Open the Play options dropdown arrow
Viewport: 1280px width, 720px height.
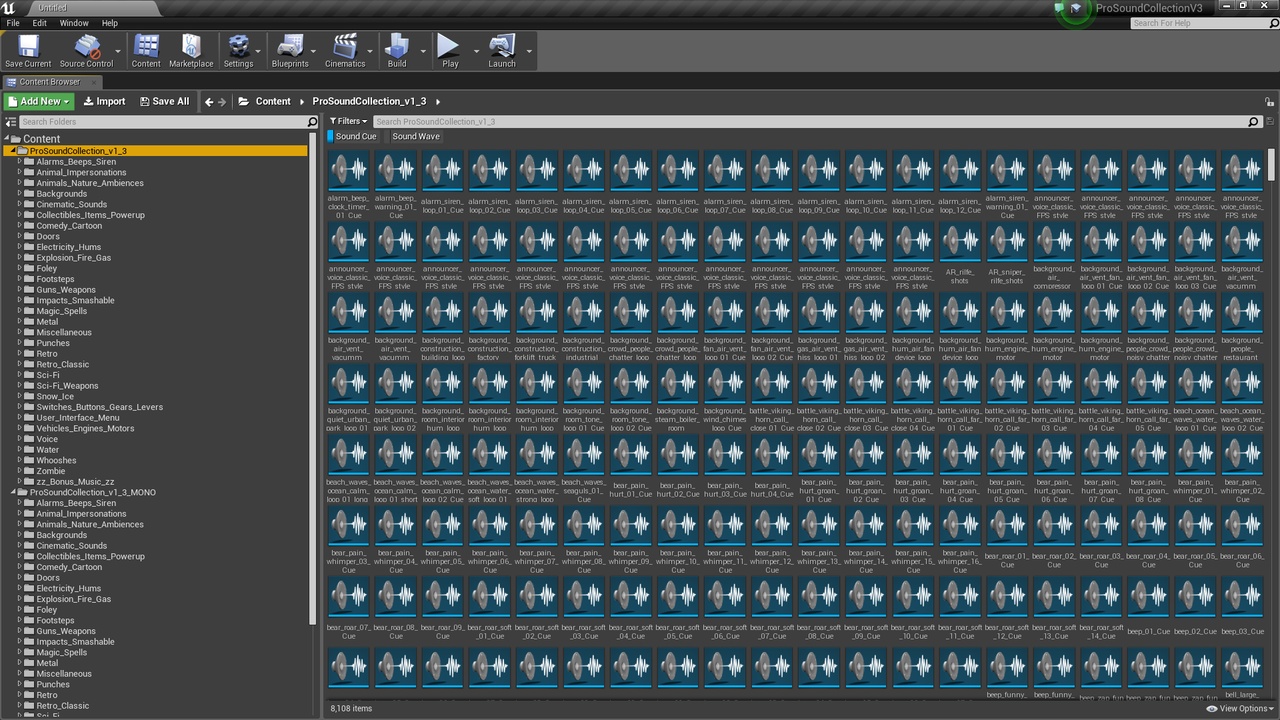tap(476, 50)
